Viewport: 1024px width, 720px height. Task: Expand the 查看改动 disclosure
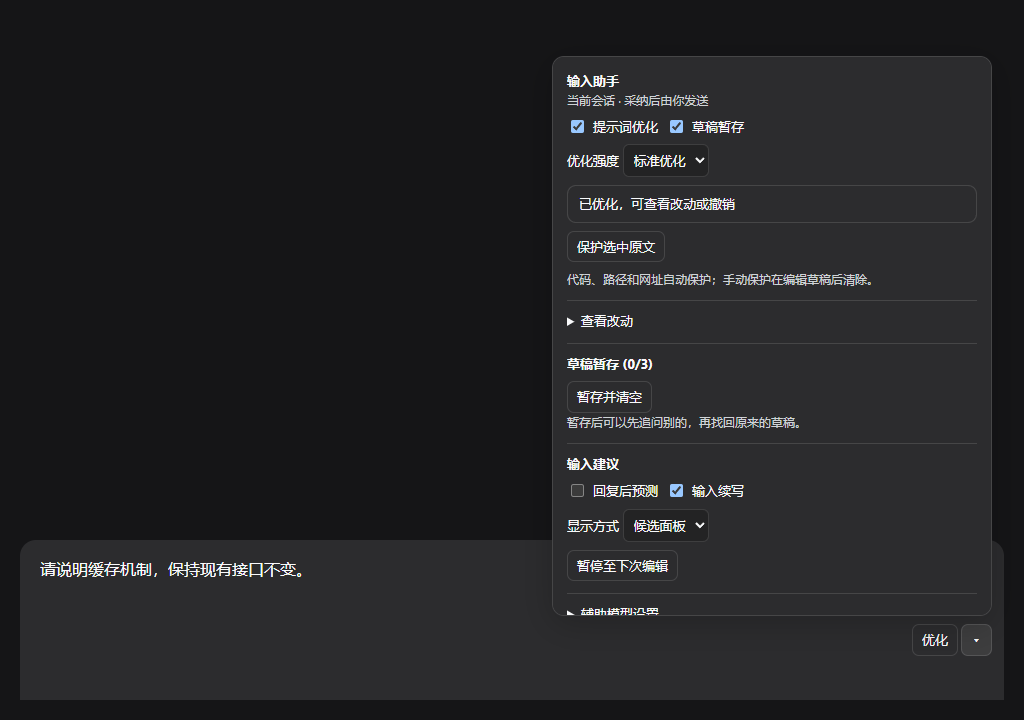click(600, 321)
